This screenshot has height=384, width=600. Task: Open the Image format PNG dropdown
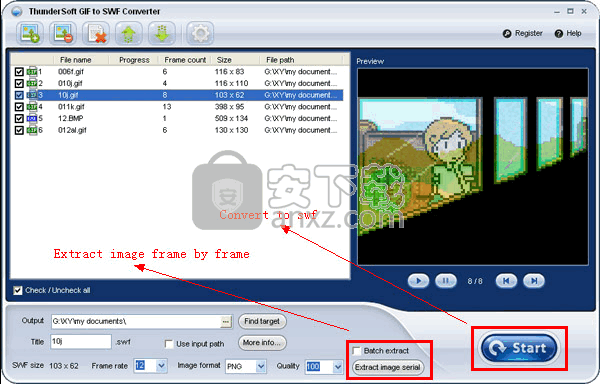[261, 366]
